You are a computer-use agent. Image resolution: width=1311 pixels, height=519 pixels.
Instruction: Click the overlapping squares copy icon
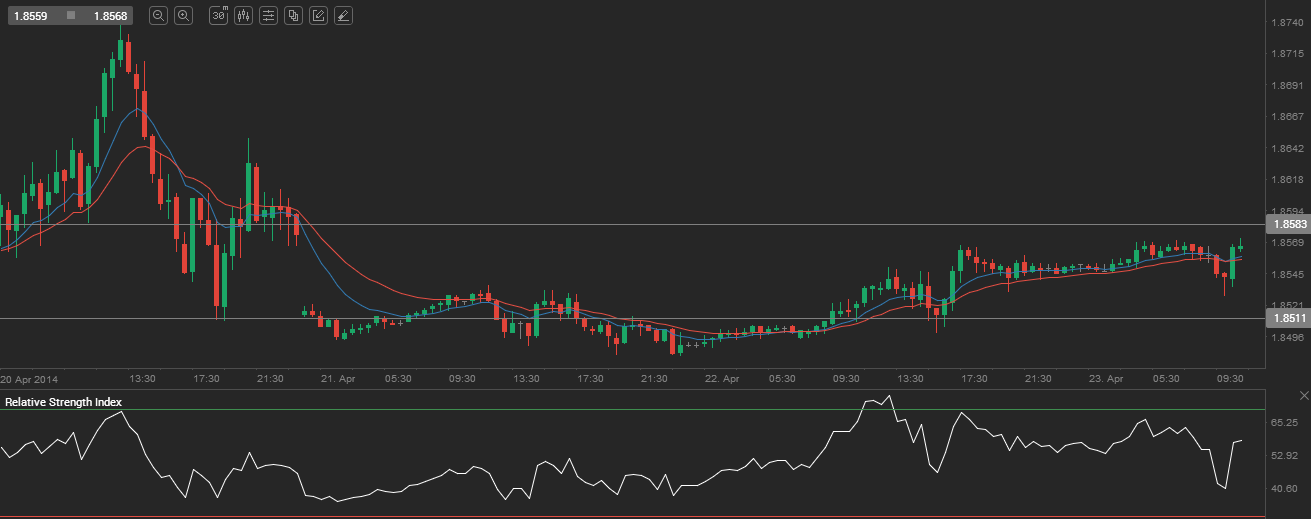click(x=293, y=15)
